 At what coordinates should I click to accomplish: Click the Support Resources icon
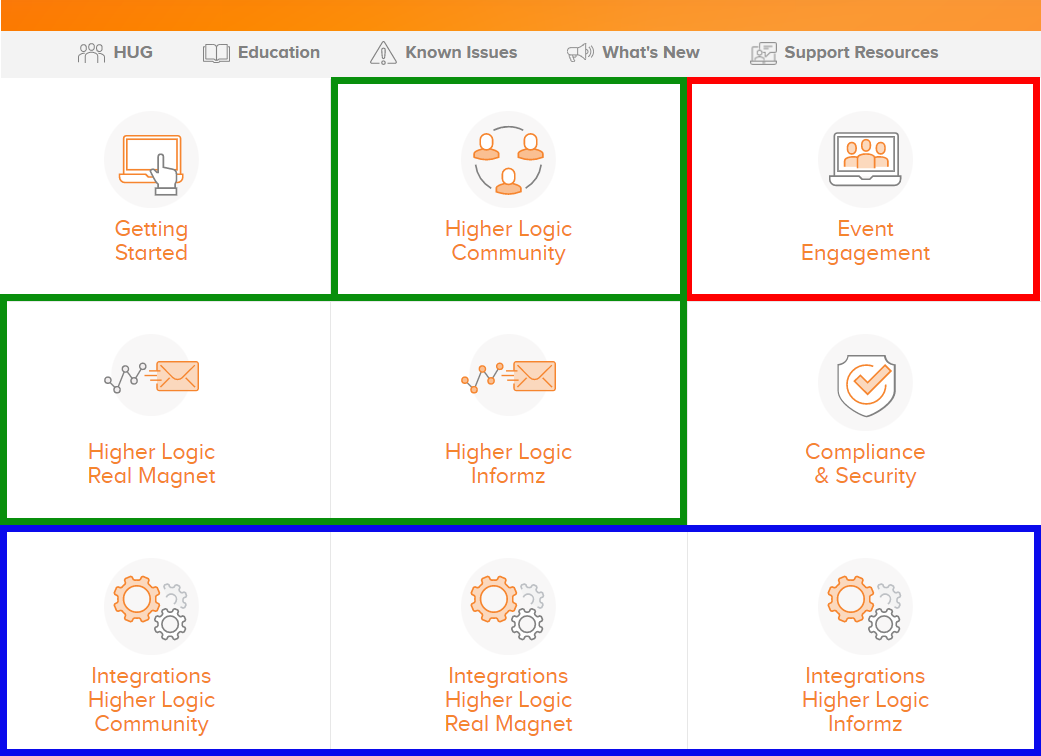(763, 53)
